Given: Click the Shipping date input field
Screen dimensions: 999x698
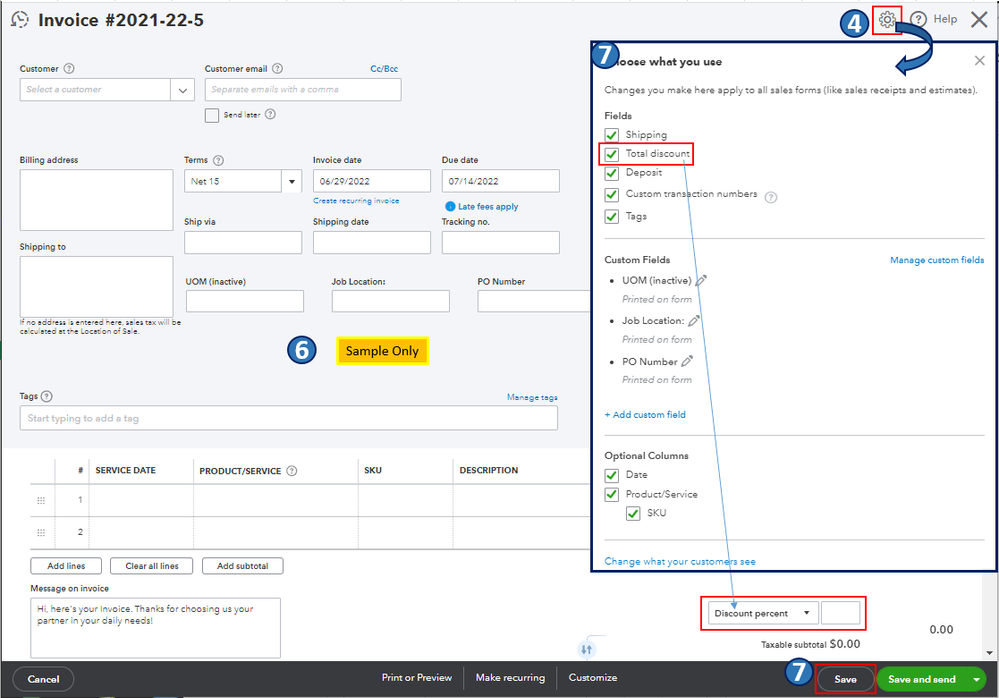Looking at the screenshot, I should point(371,243).
